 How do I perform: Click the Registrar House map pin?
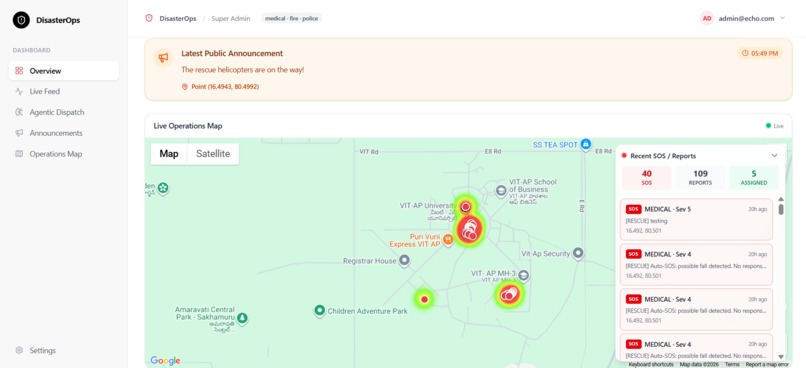coord(405,261)
